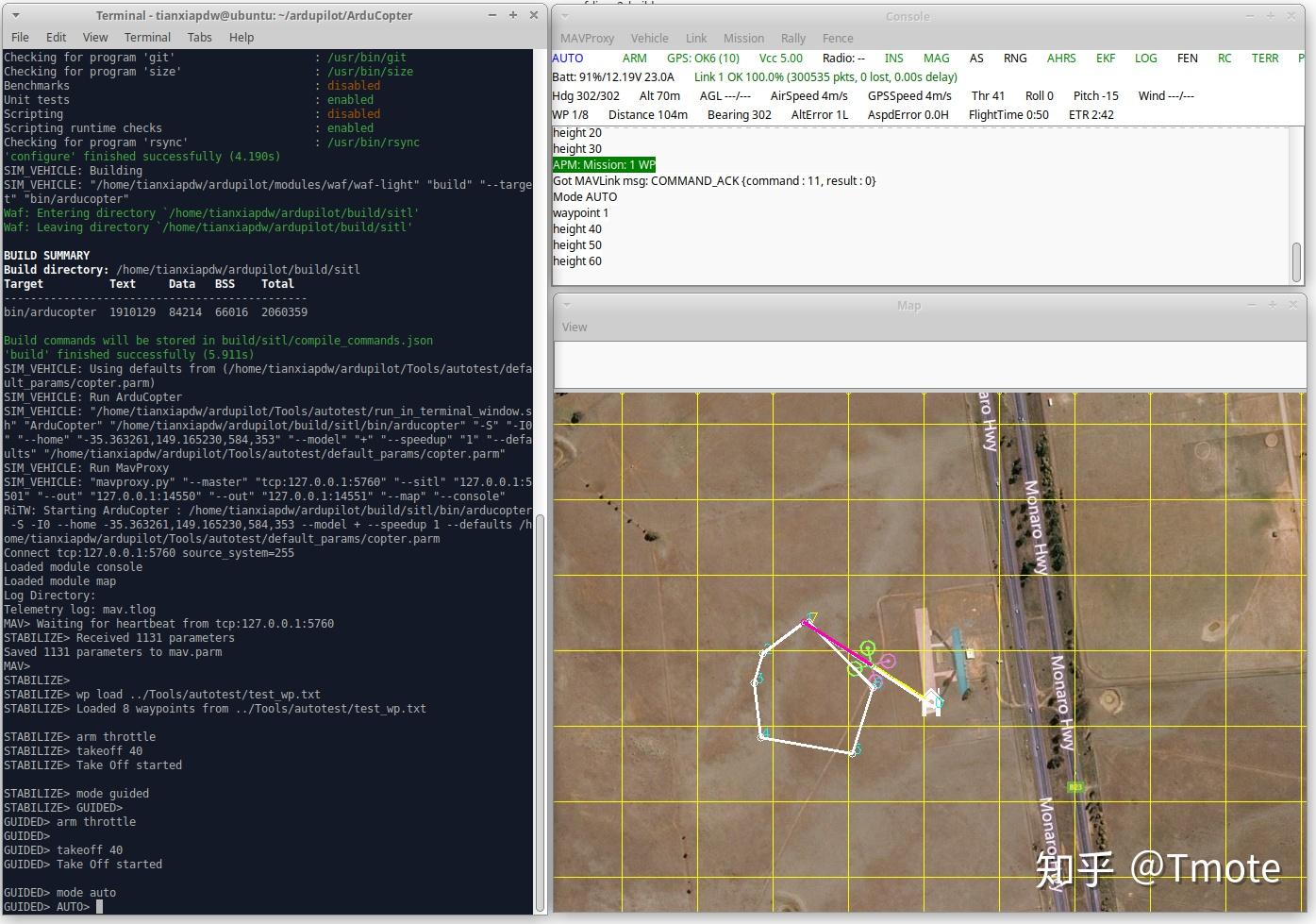The image size is (1316, 924).
Task: Click the GPS OK6 status indicator
Action: (702, 58)
